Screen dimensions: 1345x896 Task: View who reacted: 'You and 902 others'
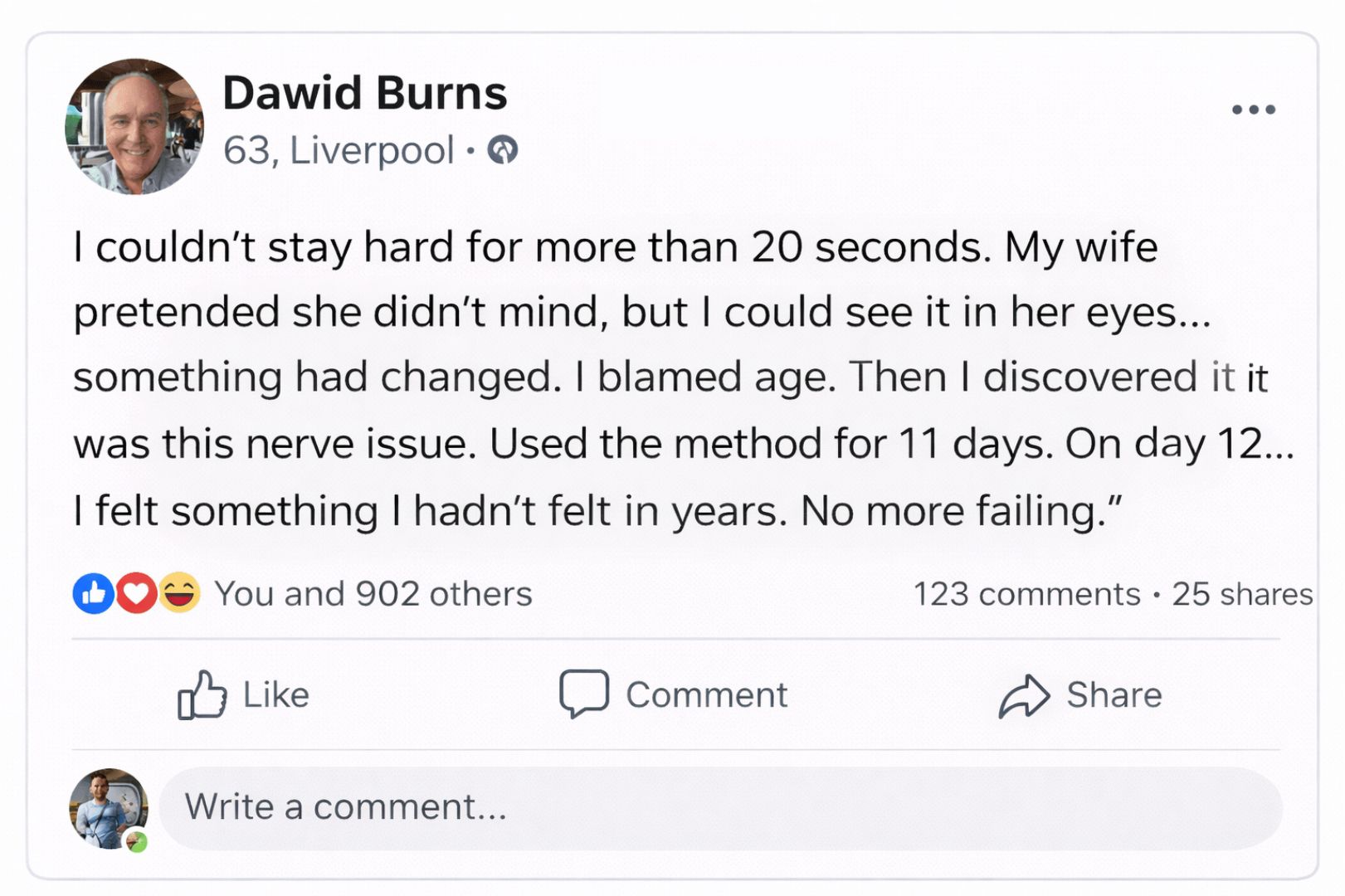373,594
